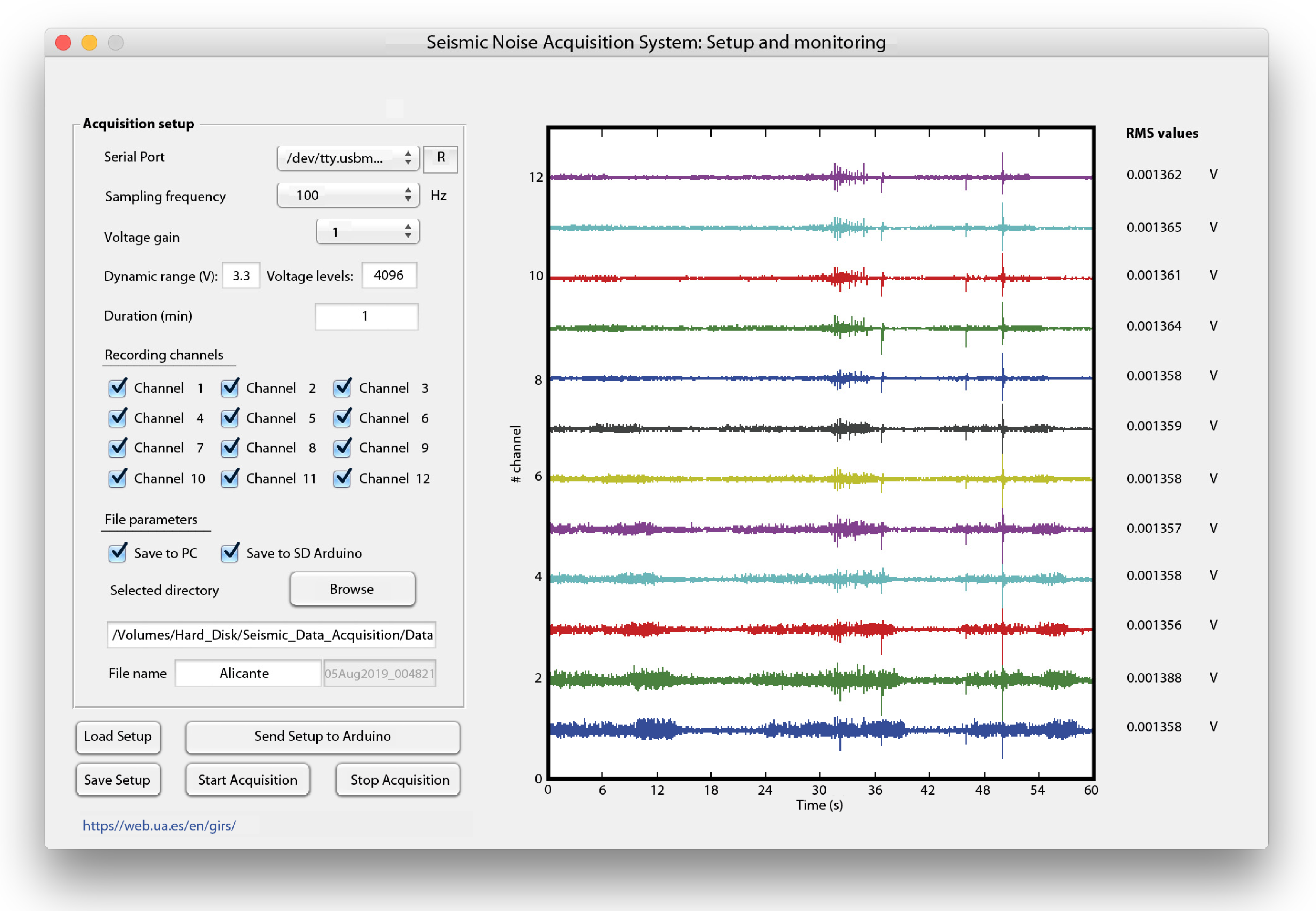Viewport: 1316px width, 911px height.
Task: Click the Stop Acquisition button
Action: point(399,780)
